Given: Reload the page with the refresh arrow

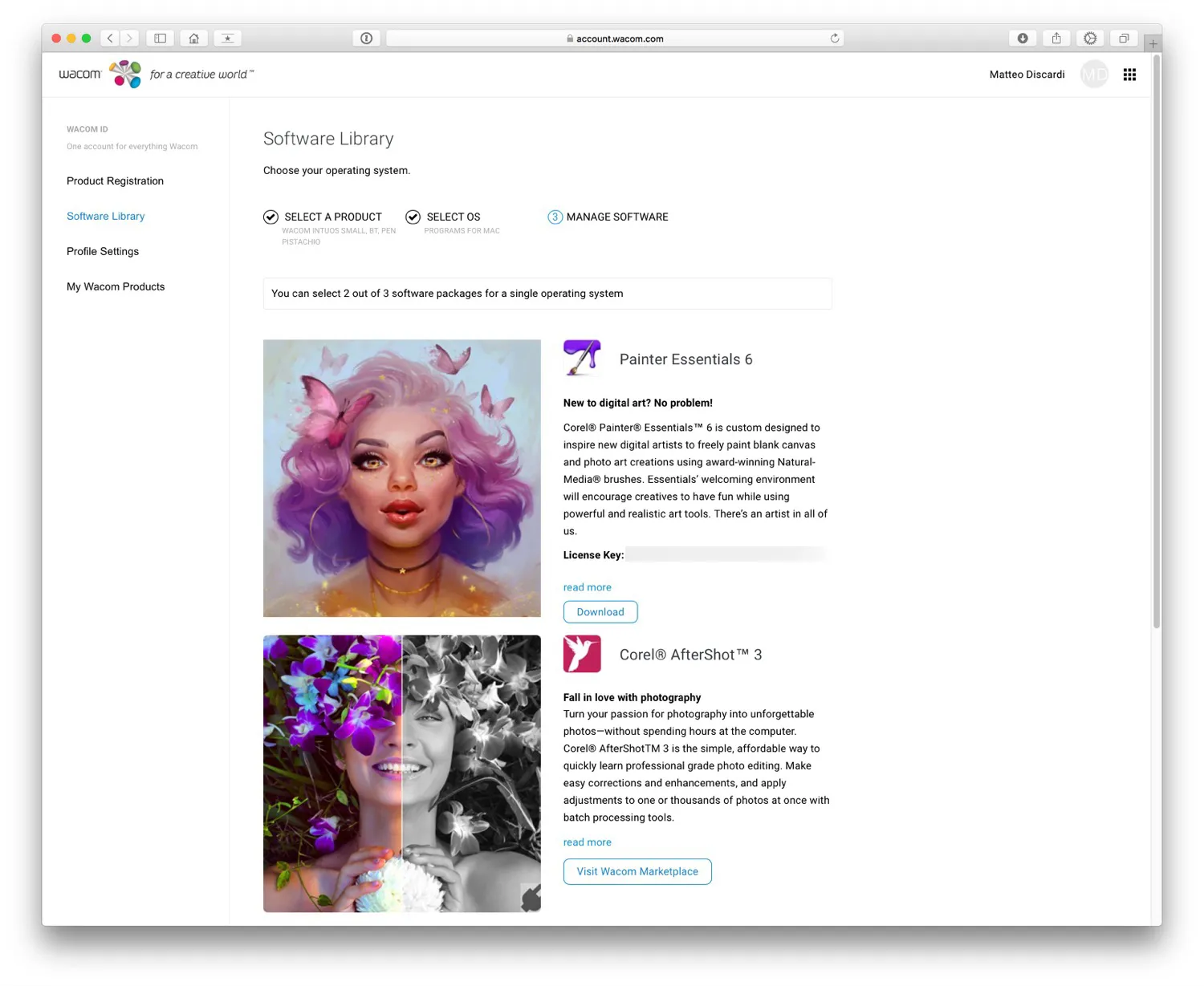Looking at the screenshot, I should [x=835, y=38].
